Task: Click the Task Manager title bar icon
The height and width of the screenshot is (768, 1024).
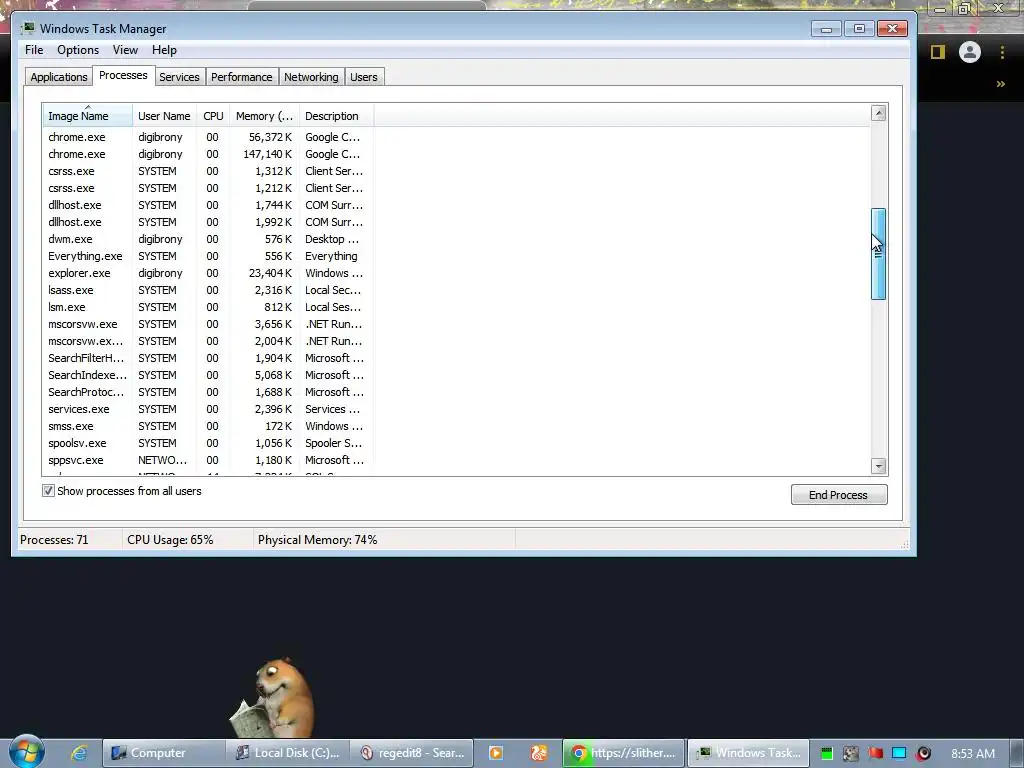Action: pos(27,28)
